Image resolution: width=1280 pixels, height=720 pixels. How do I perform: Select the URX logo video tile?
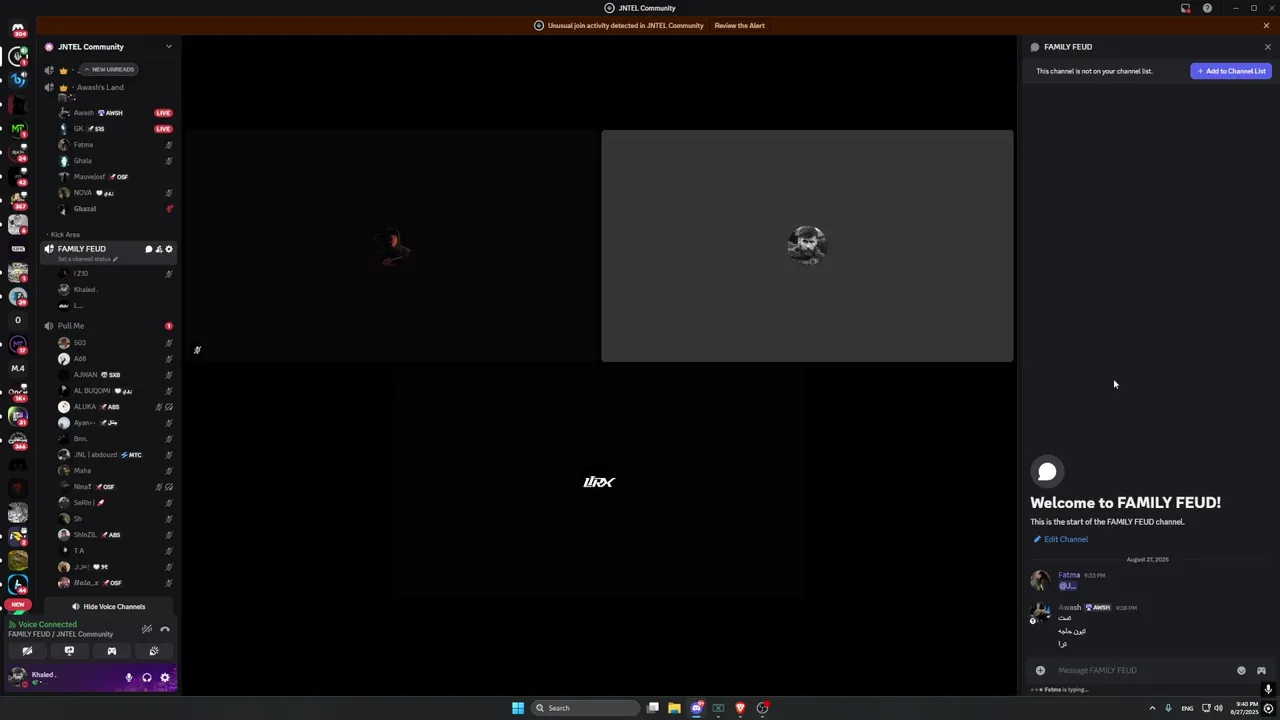tap(599, 483)
